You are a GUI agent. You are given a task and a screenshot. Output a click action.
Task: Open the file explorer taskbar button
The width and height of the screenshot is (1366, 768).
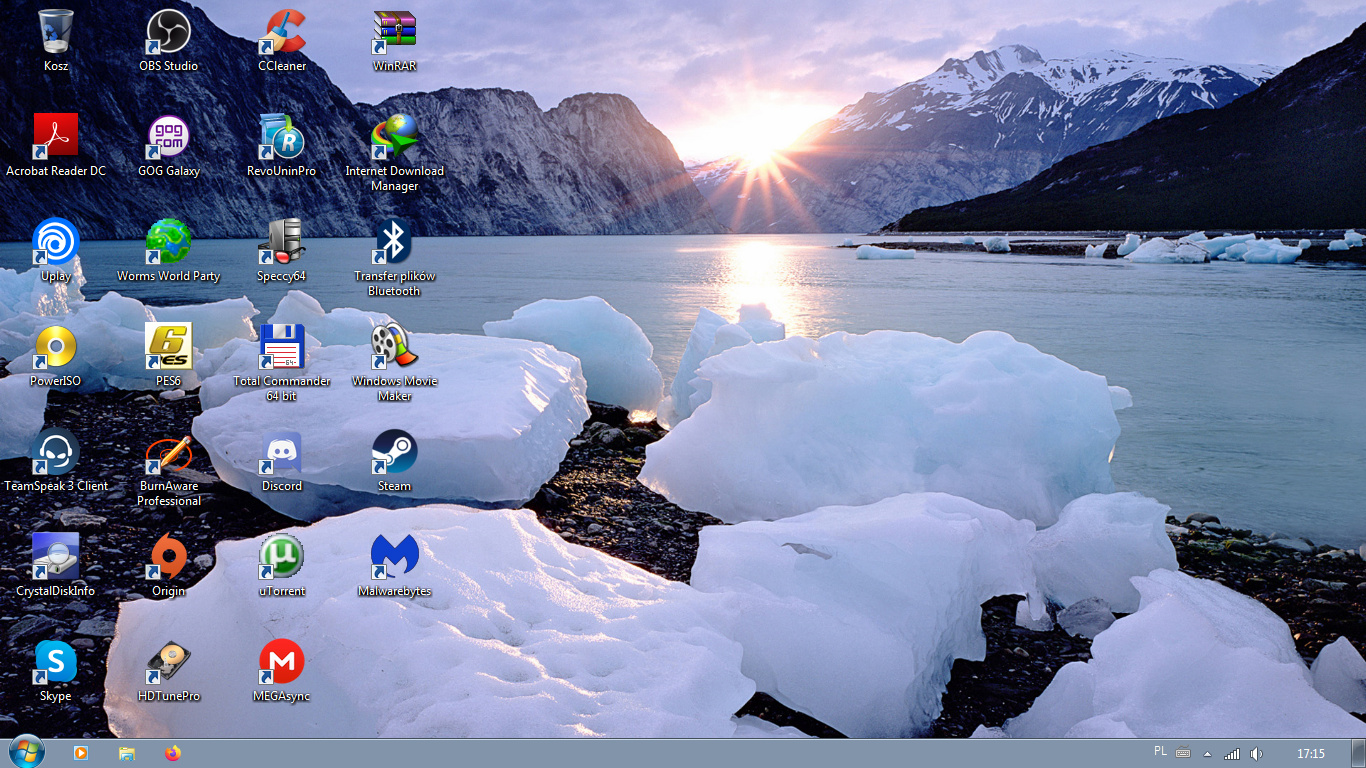[x=127, y=753]
